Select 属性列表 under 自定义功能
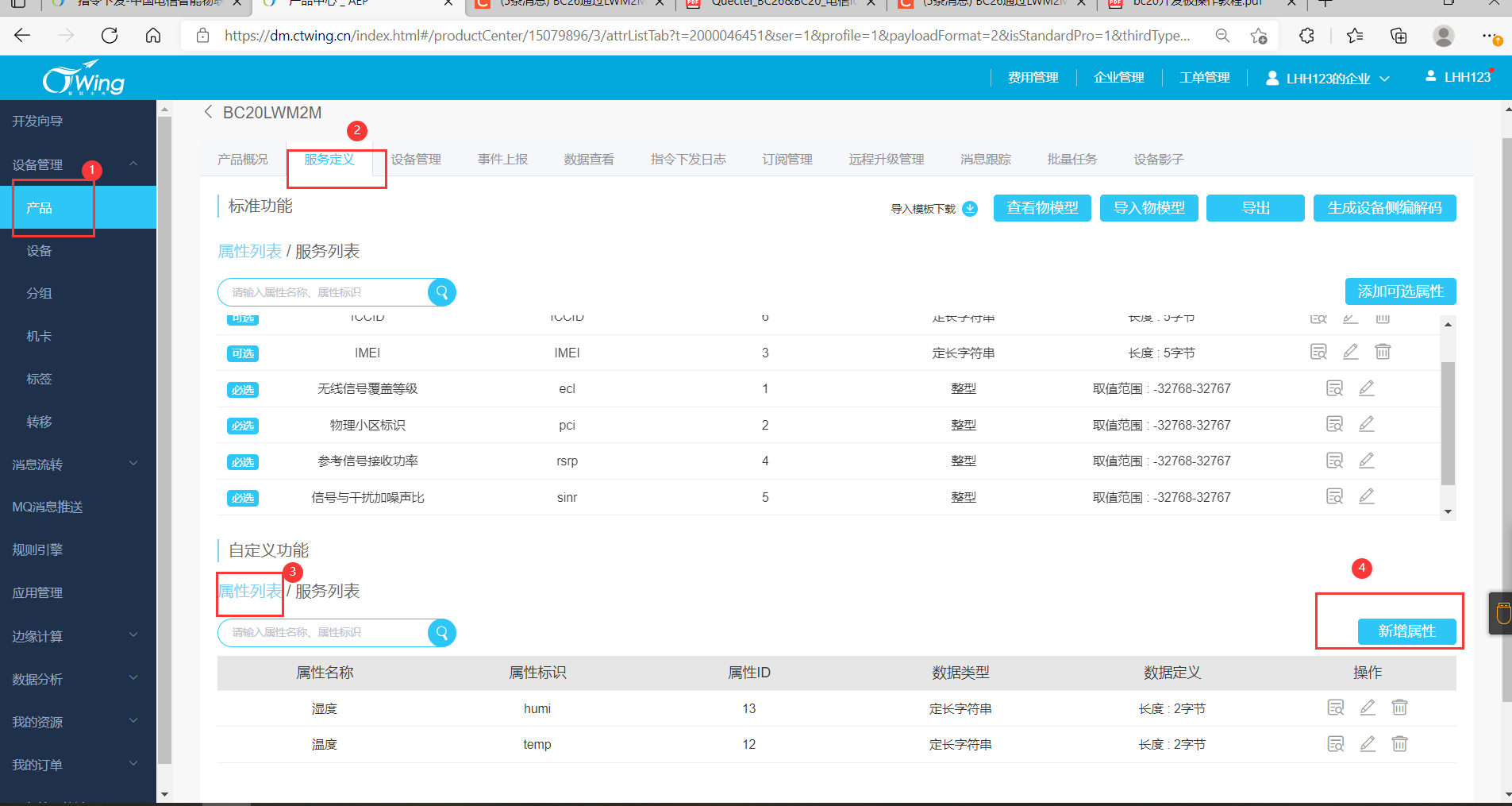Image resolution: width=1512 pixels, height=806 pixels. [250, 591]
